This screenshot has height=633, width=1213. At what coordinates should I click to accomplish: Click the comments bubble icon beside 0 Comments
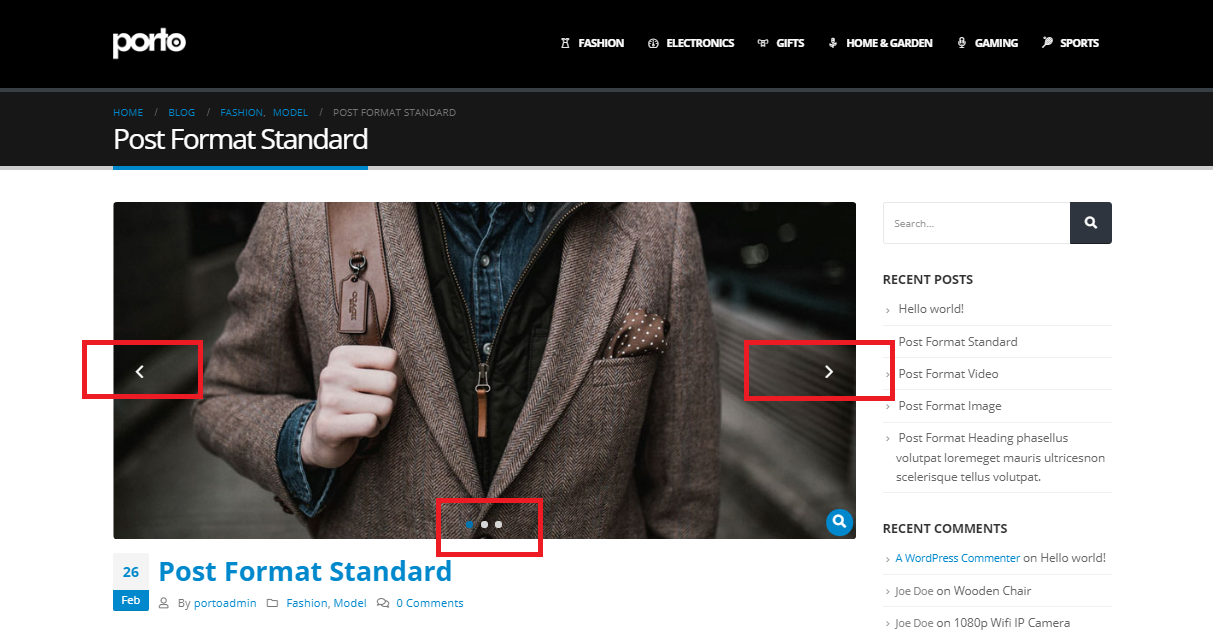[x=383, y=603]
